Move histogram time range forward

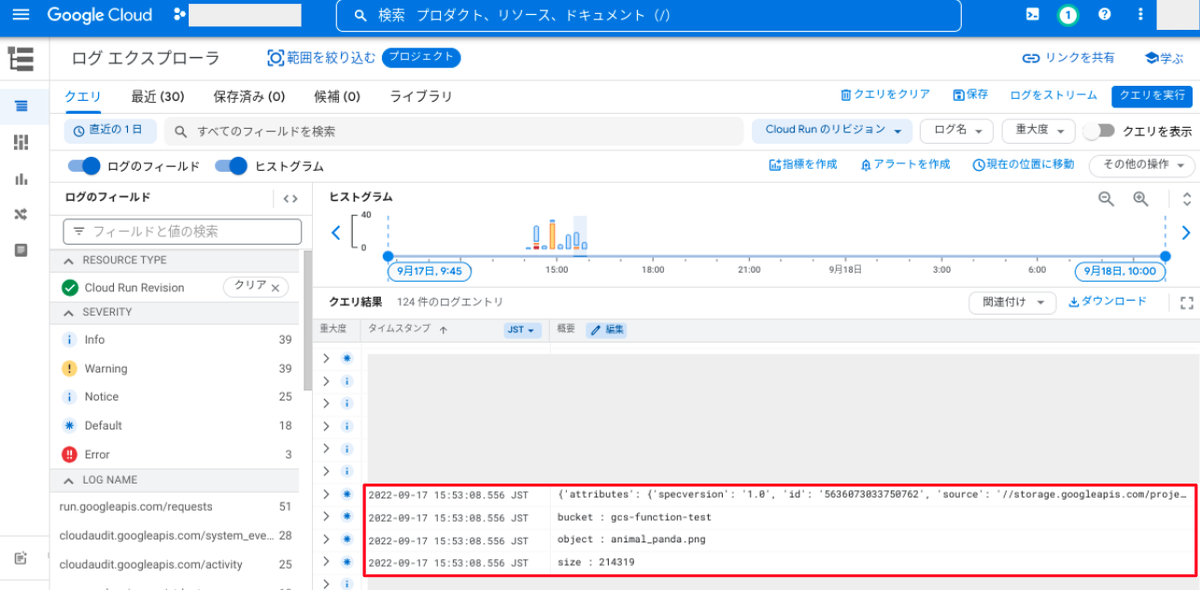click(1186, 233)
